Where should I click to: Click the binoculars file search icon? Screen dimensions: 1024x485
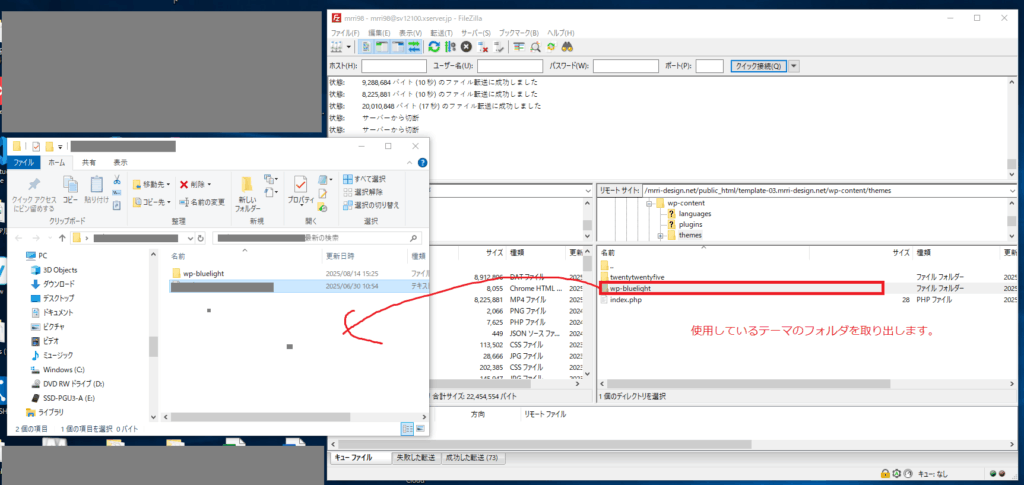coord(566,46)
